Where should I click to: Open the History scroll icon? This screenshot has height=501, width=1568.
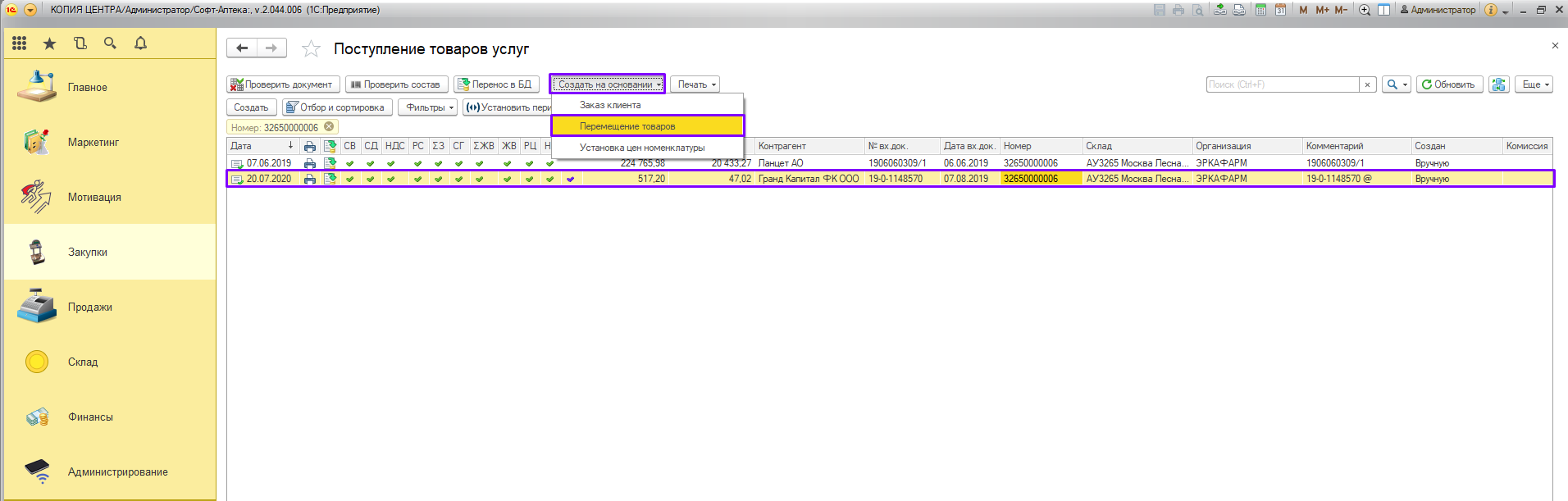coord(80,43)
